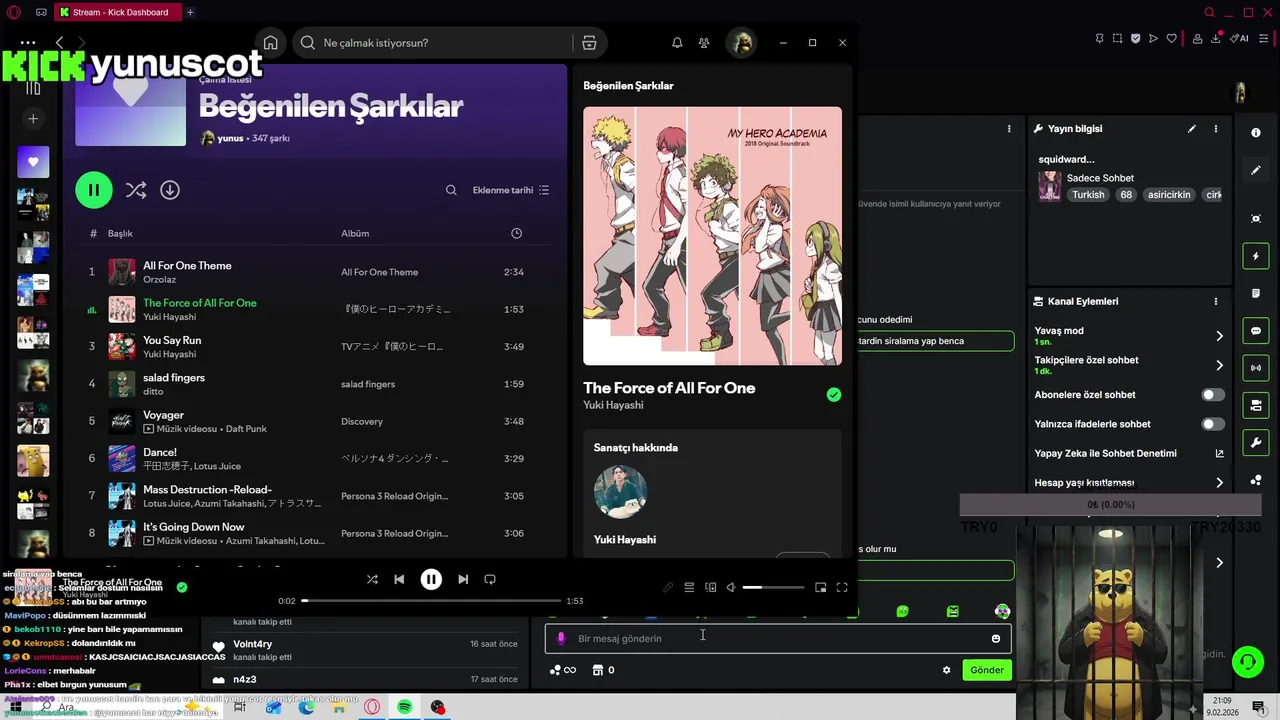Skip to the previous track
Screen dimensions: 1280x720
pyautogui.click(x=399, y=579)
